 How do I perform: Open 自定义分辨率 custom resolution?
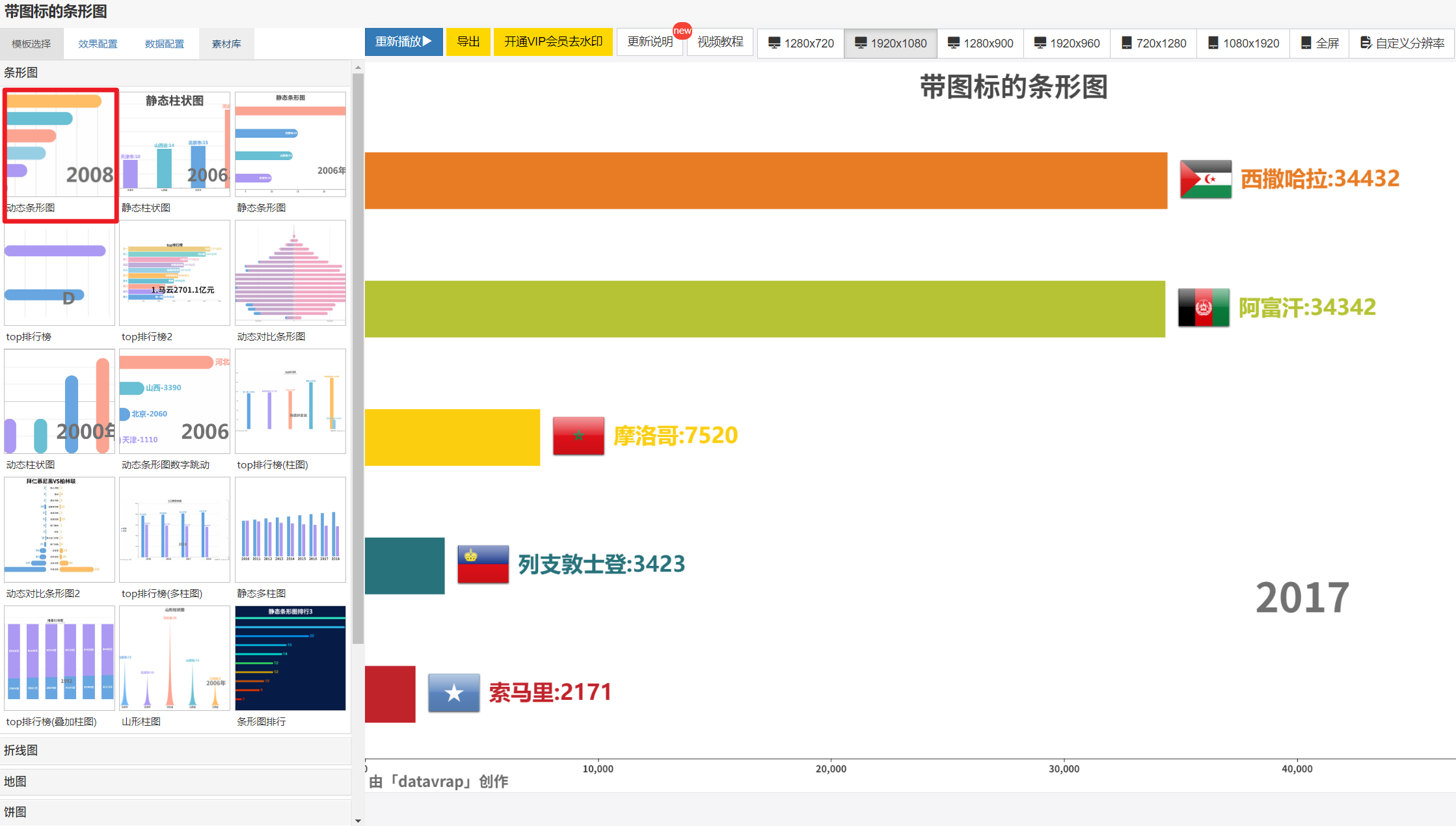1402,43
